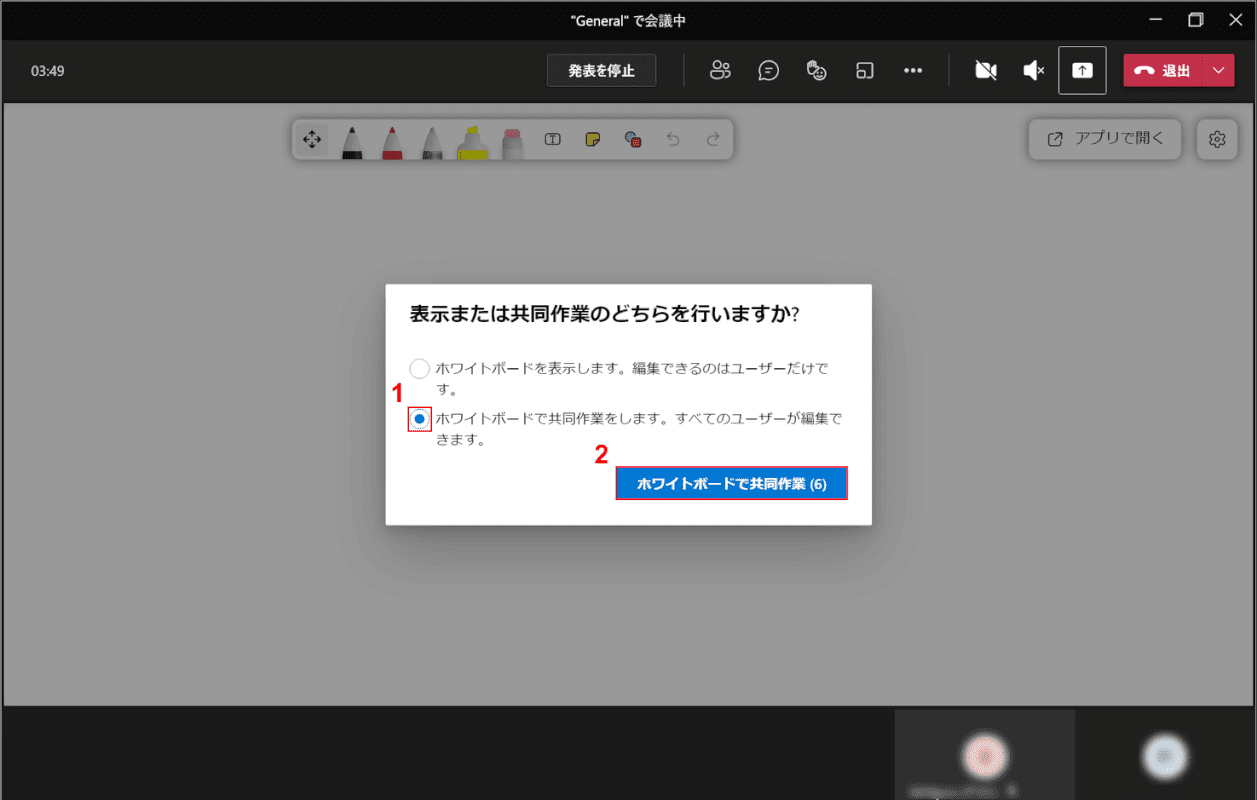Screen dimensions: 1257x800
Task: Open the meeting chat
Action: pos(768,71)
